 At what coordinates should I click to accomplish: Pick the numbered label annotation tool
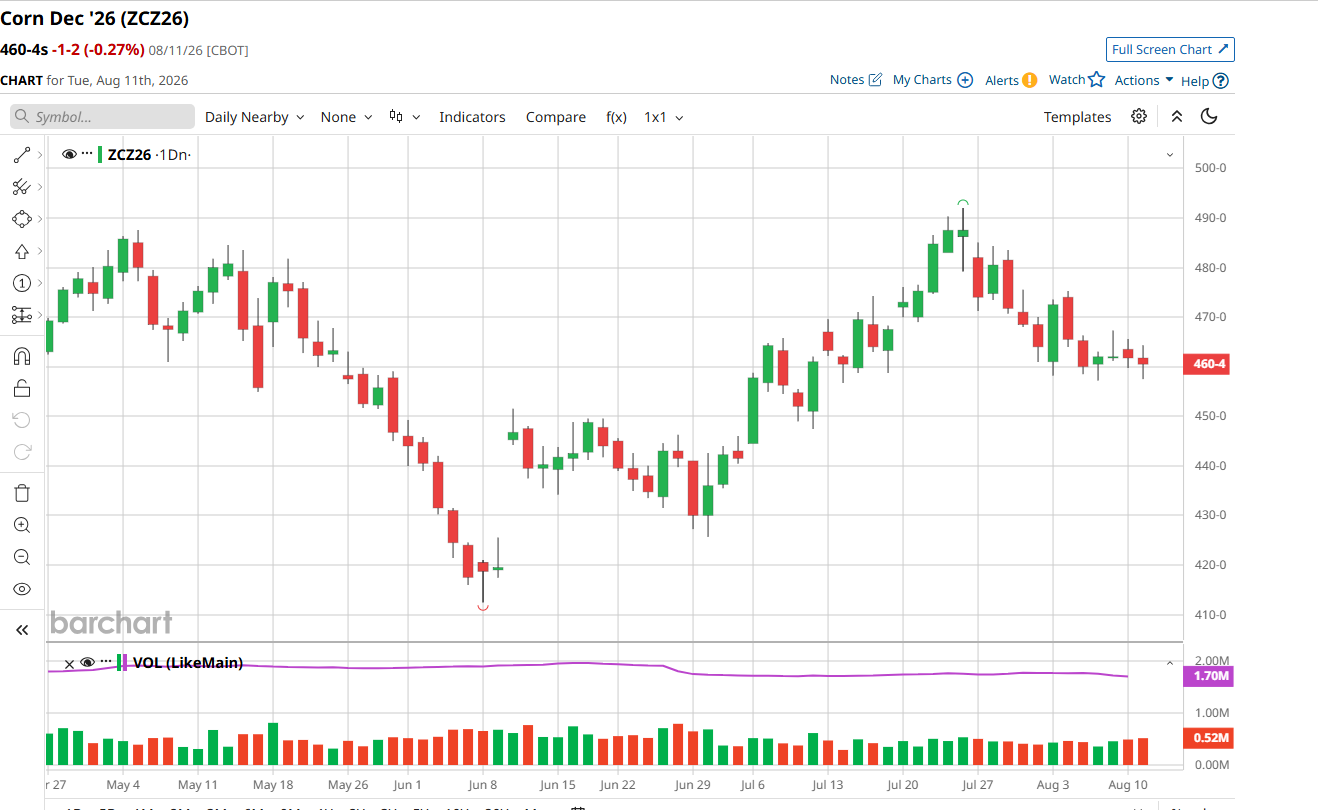point(22,283)
